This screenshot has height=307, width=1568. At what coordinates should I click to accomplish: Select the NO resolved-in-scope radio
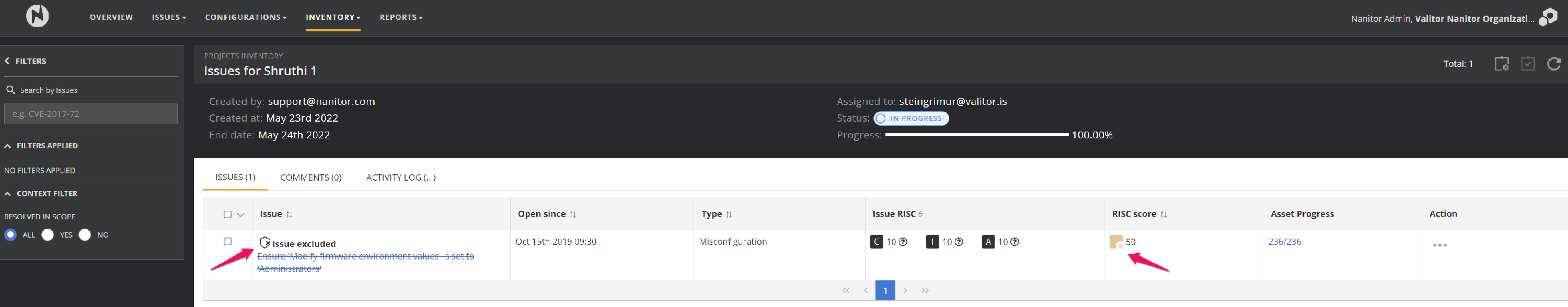pos(85,234)
